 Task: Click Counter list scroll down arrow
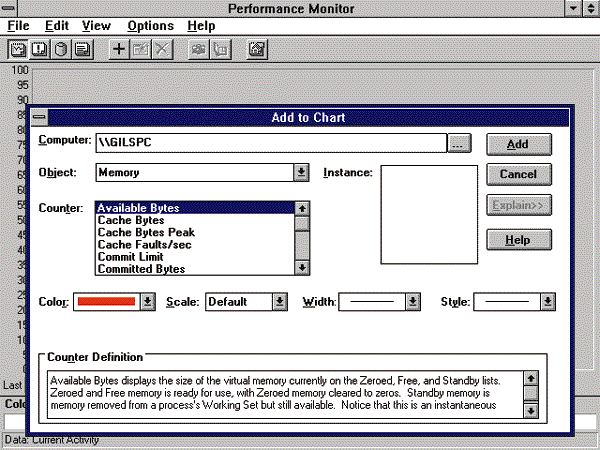point(302,267)
